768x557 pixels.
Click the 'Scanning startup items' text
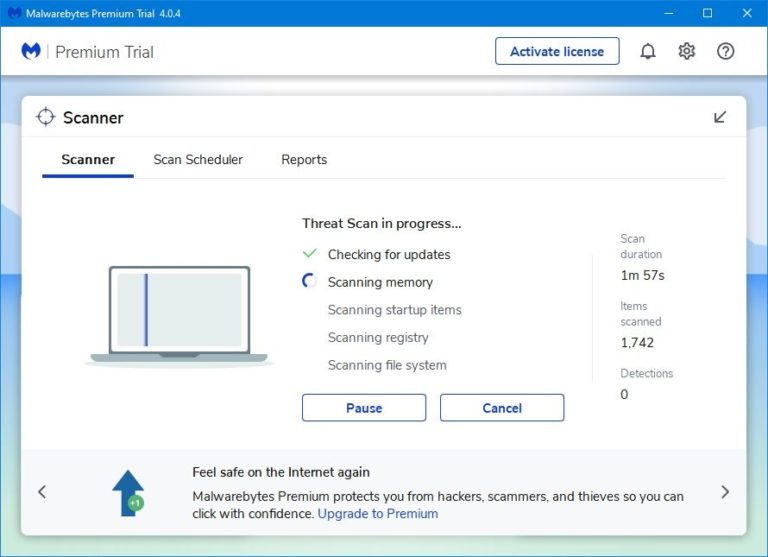(394, 310)
